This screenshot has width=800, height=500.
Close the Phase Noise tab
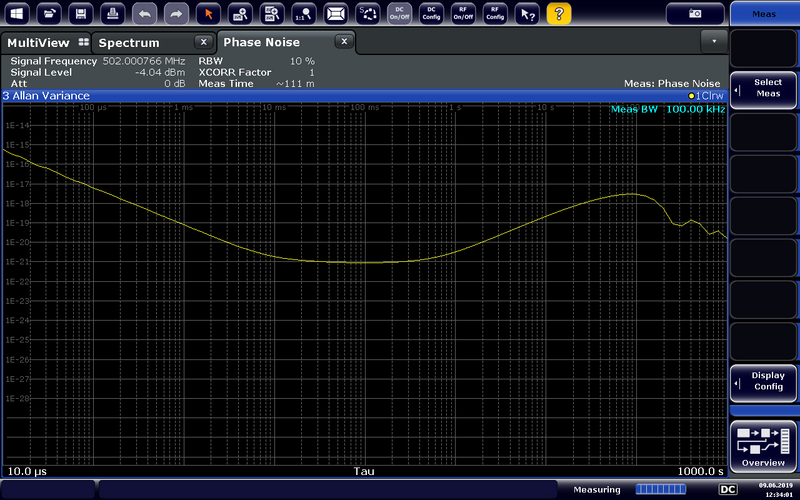pyautogui.click(x=343, y=42)
